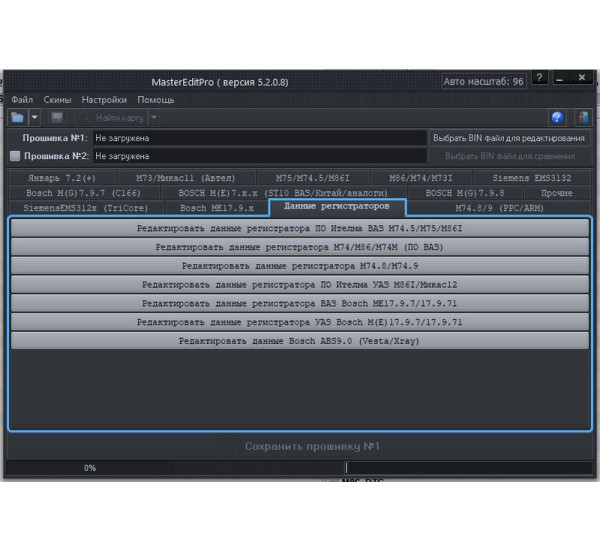Click Выбрать BIN файл для редактирования

[509, 138]
